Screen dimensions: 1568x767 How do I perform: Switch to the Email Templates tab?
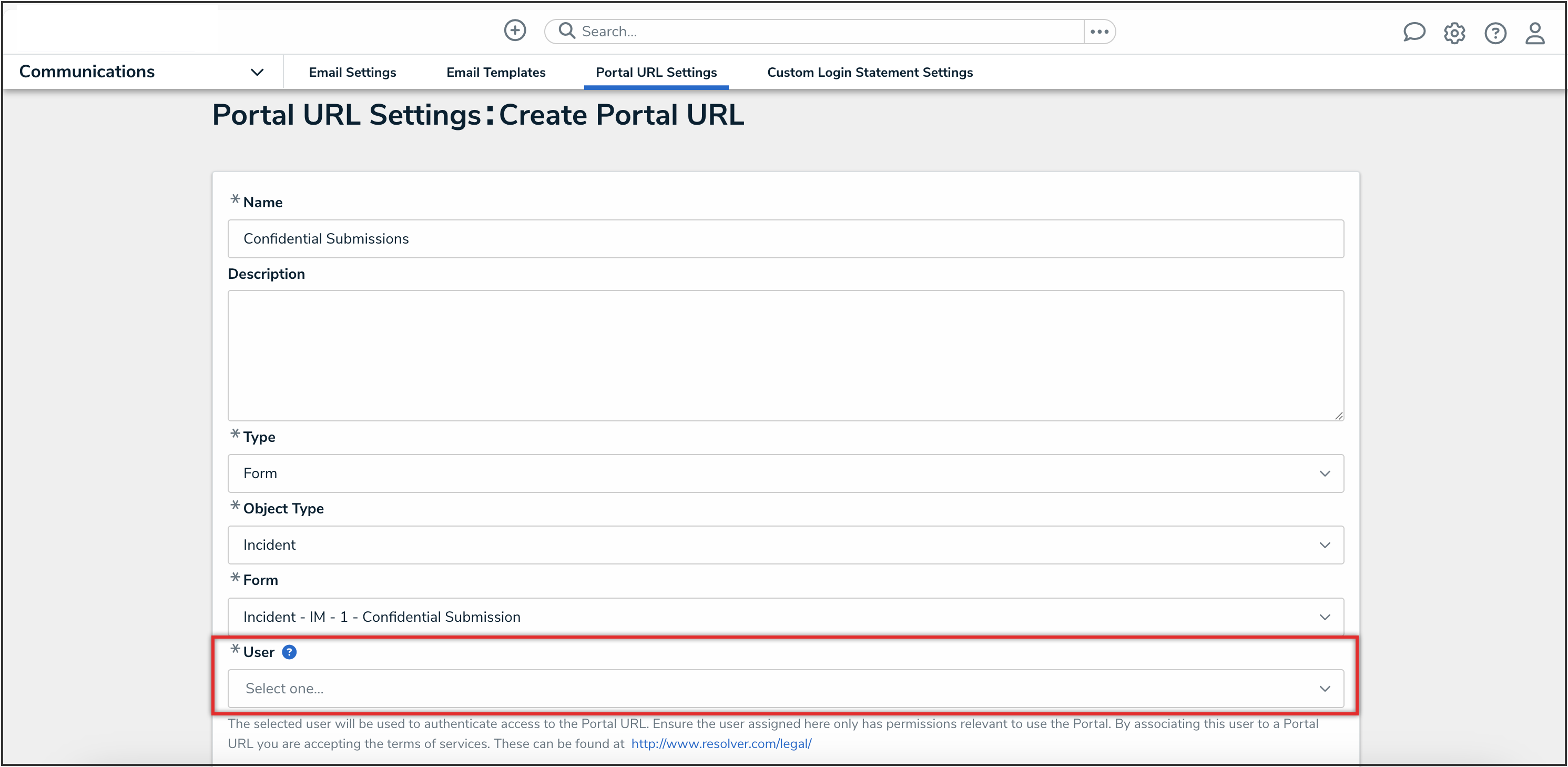(495, 72)
